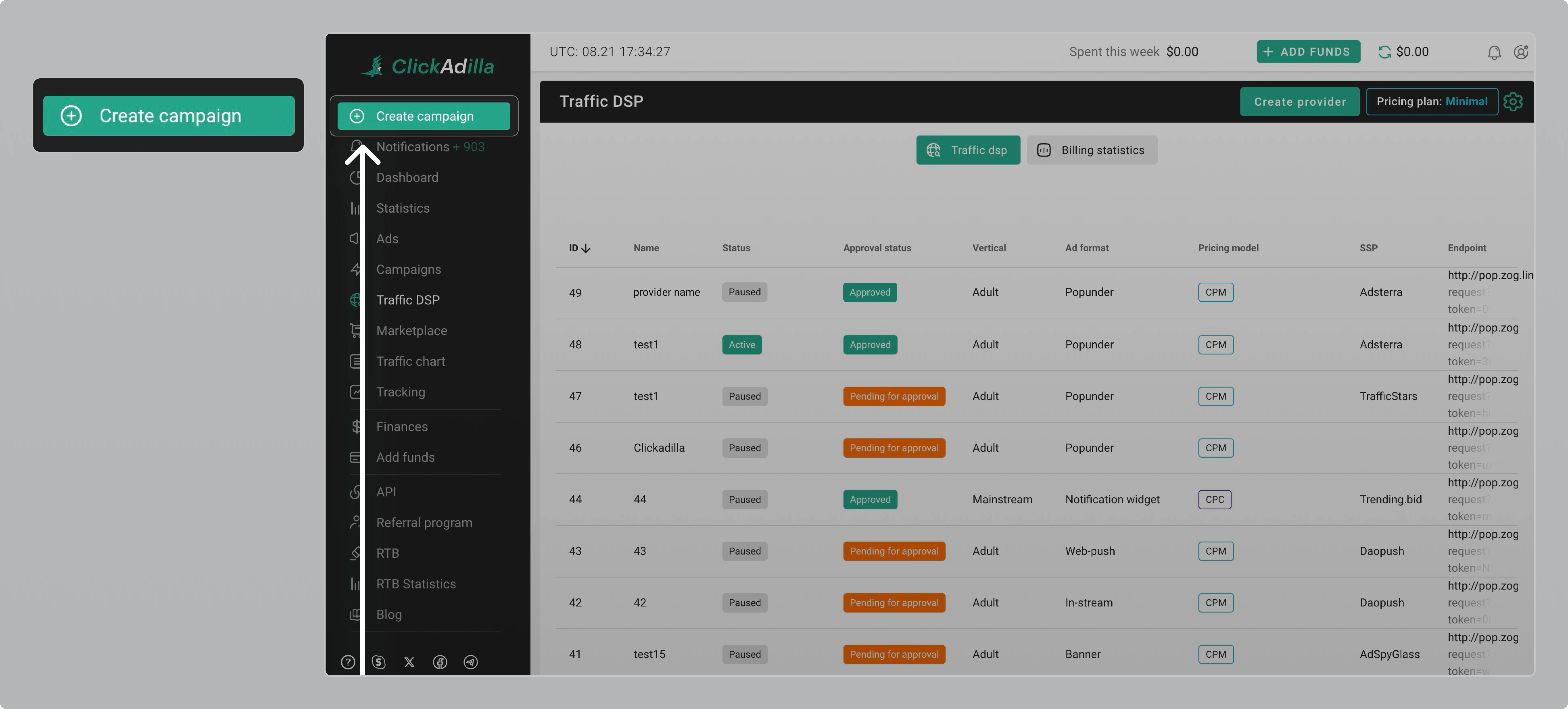
Task: Open the Telegram social icon
Action: tap(471, 662)
